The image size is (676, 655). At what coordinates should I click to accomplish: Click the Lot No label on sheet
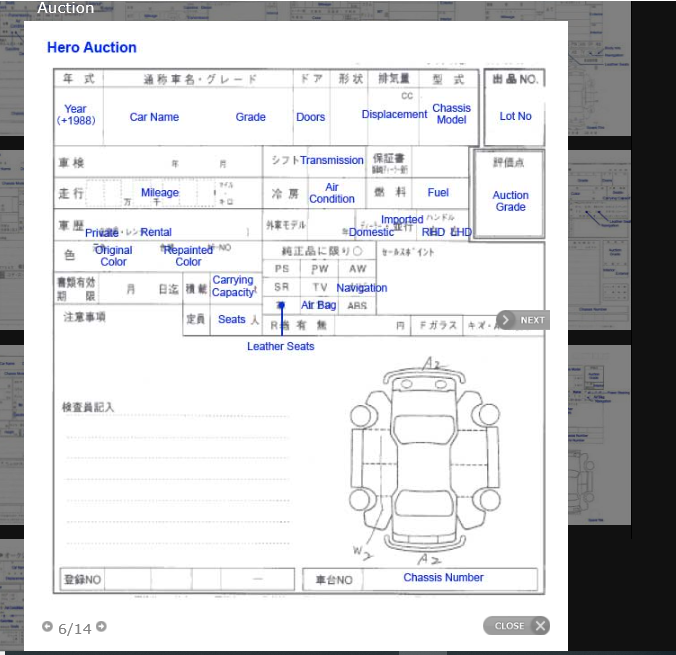[515, 116]
